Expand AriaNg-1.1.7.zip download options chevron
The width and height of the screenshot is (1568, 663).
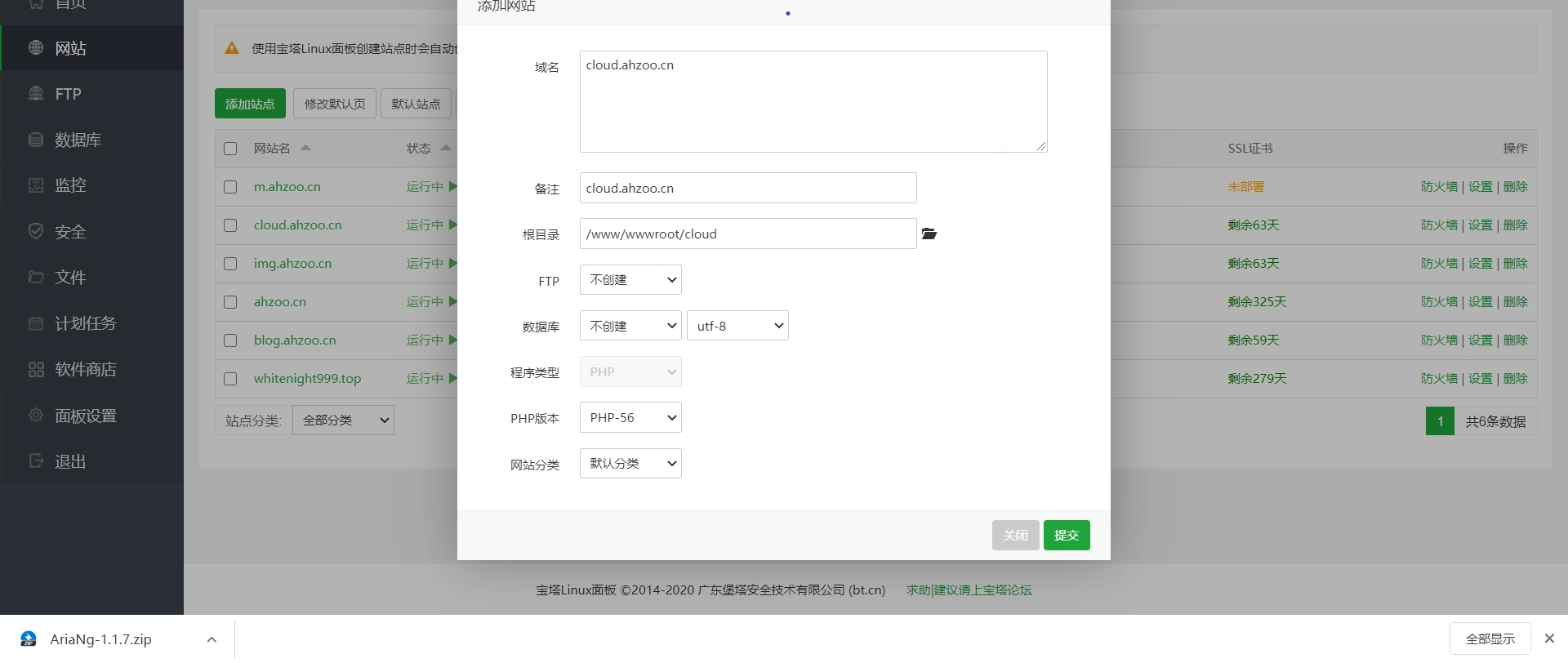coord(212,639)
